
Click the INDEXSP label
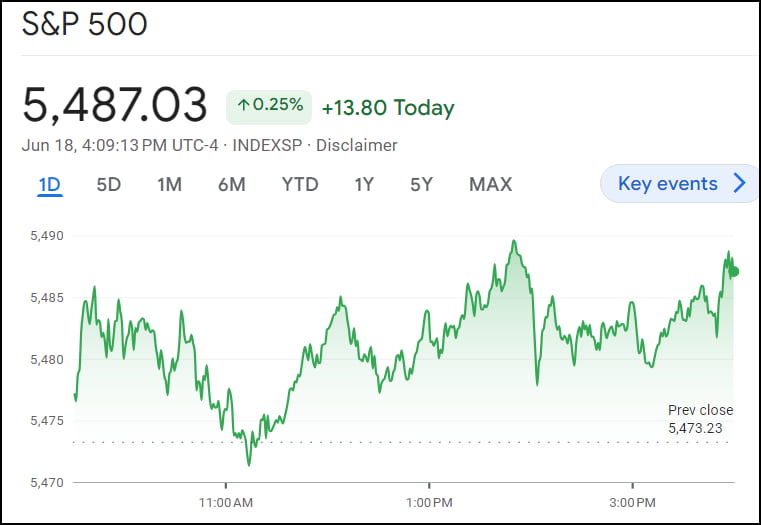point(267,145)
